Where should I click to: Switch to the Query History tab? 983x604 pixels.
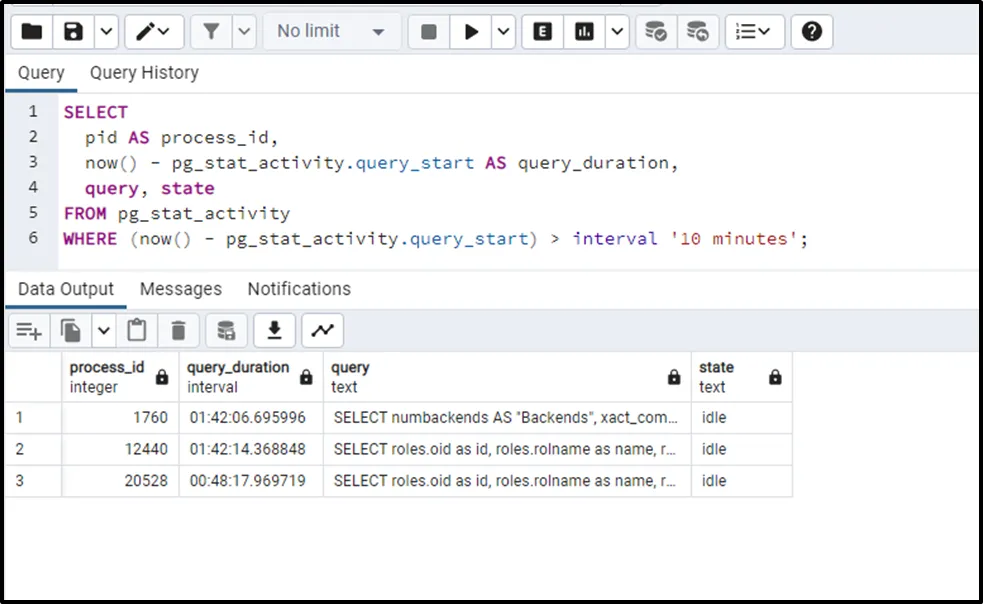(144, 73)
